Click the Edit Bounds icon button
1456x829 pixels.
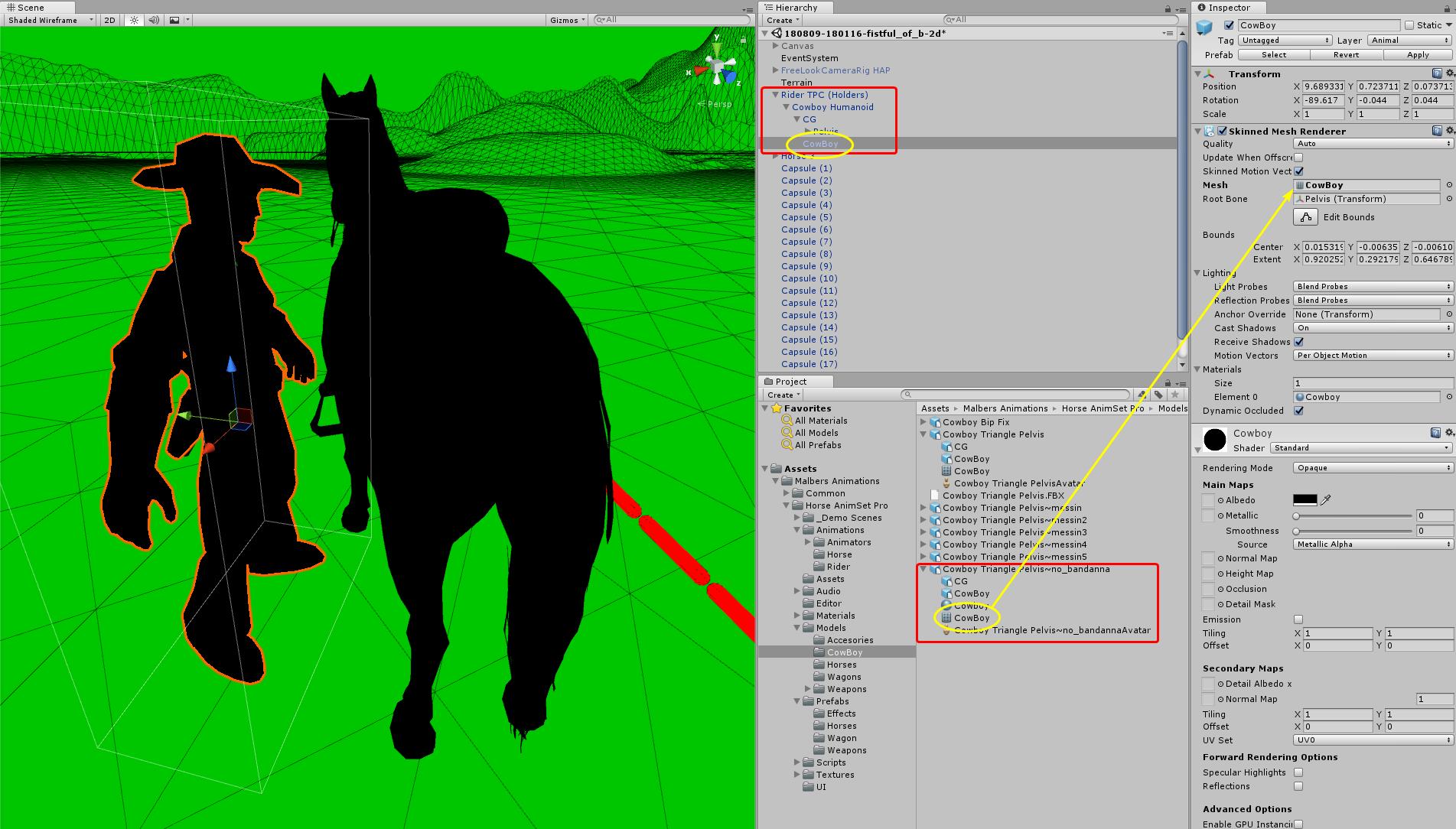[1305, 217]
